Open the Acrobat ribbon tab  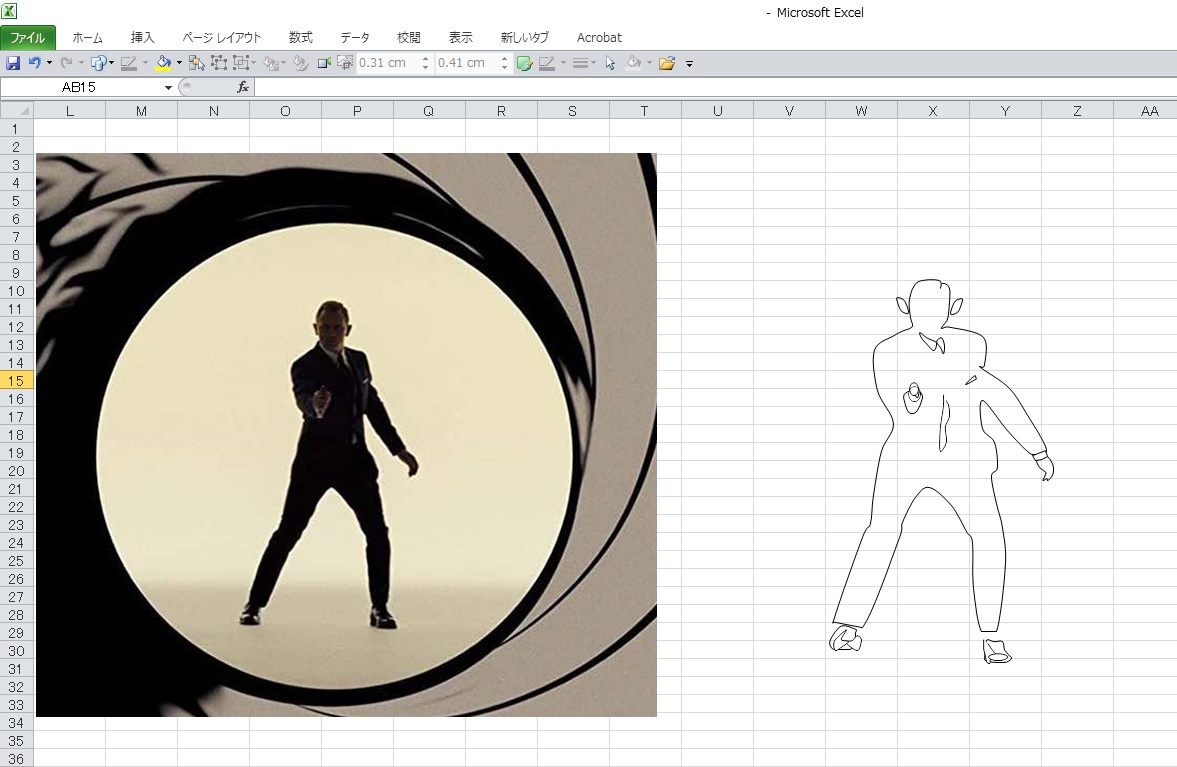[x=599, y=38]
